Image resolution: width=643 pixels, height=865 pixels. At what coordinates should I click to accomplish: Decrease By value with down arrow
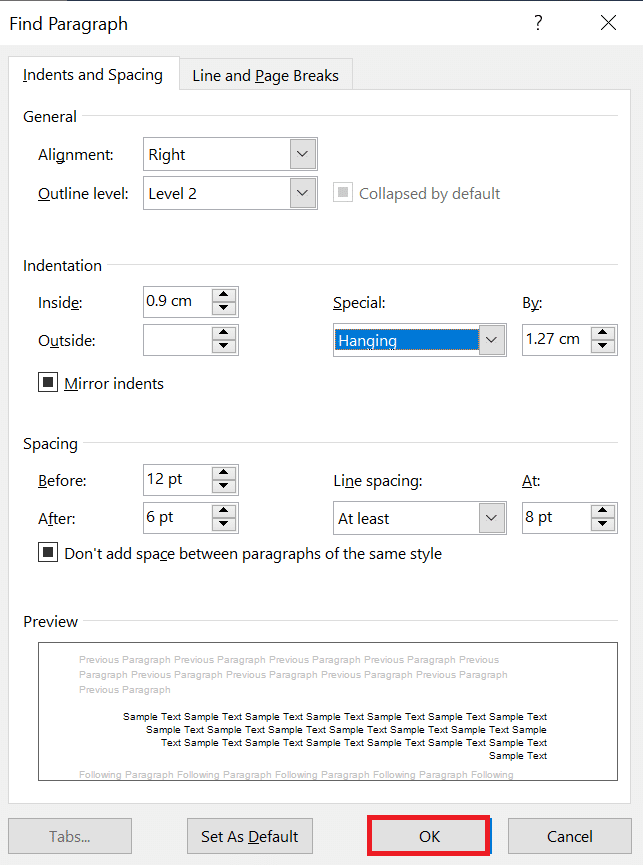[603, 347]
